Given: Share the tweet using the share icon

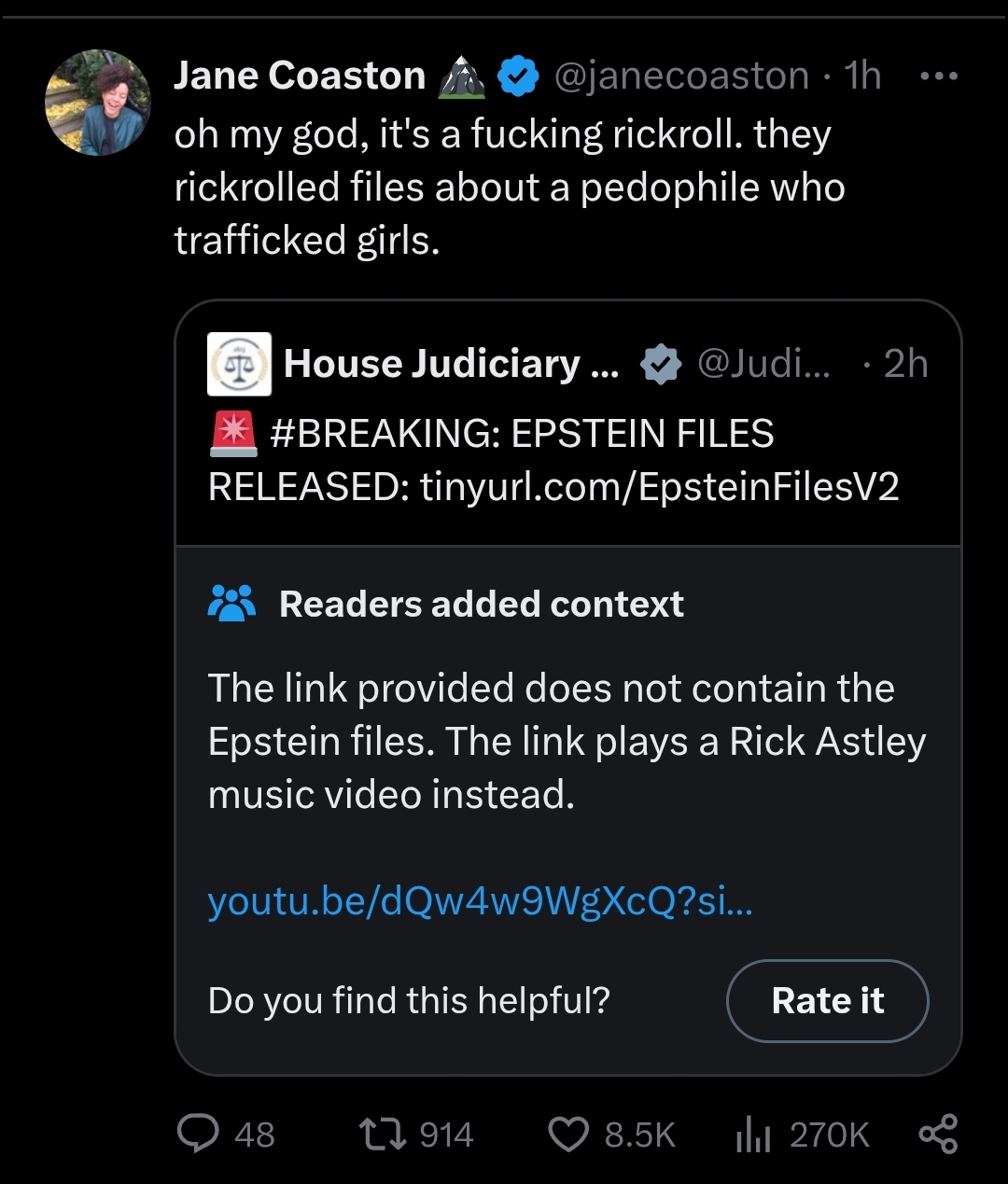Looking at the screenshot, I should click(x=938, y=1134).
